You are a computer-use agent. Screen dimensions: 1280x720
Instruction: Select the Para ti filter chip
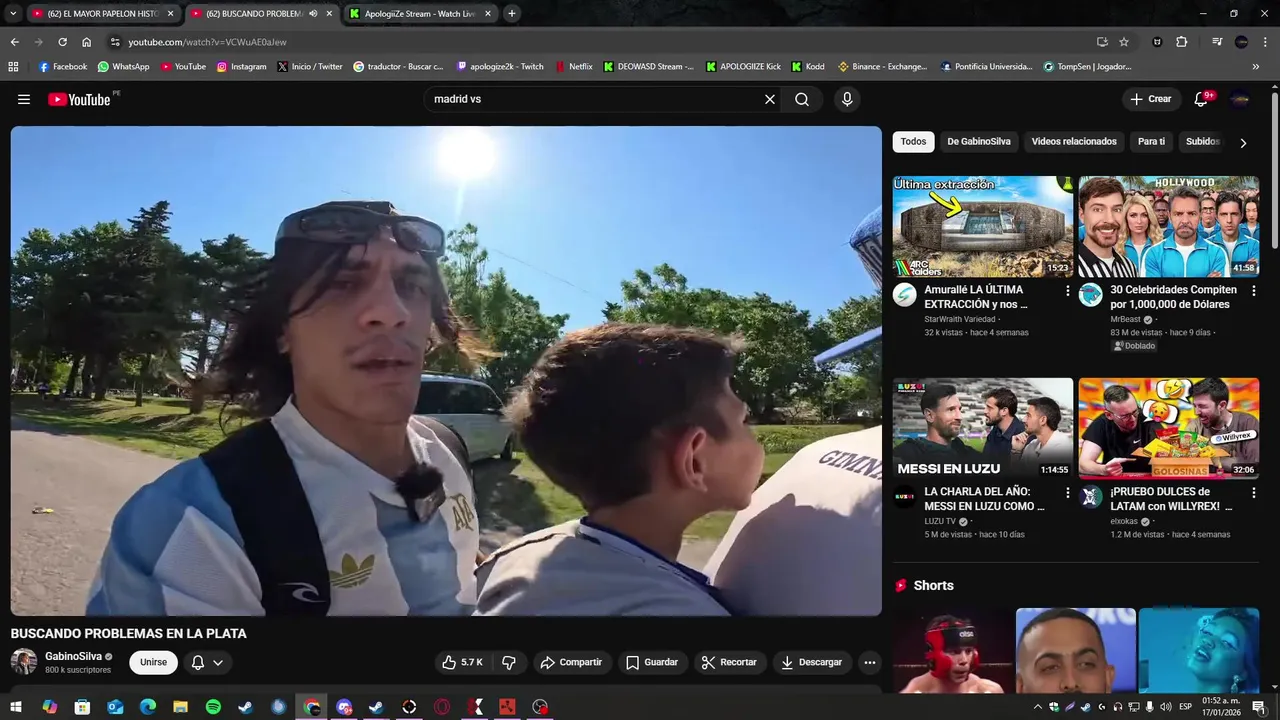[x=1151, y=141]
